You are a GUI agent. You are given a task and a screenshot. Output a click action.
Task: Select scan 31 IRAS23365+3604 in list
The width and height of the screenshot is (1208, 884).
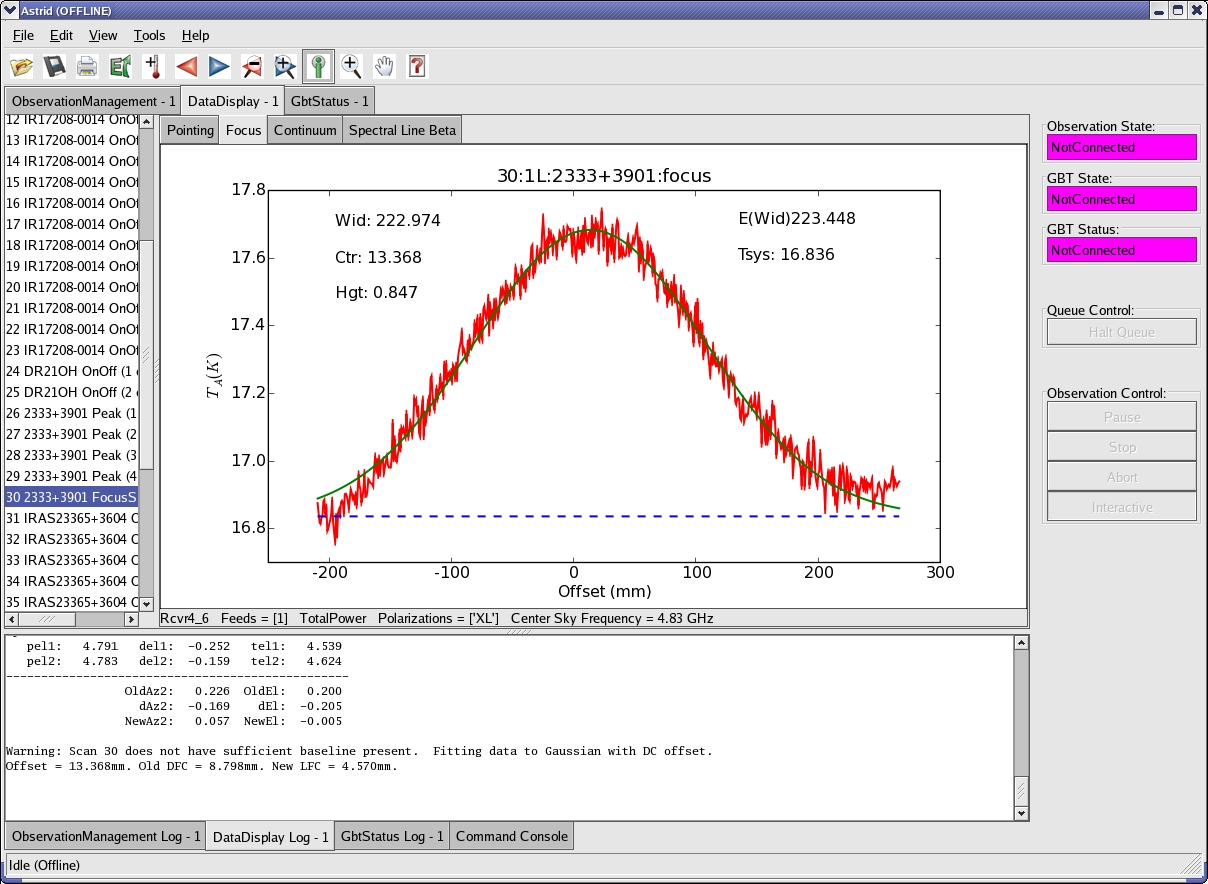[x=71, y=518]
